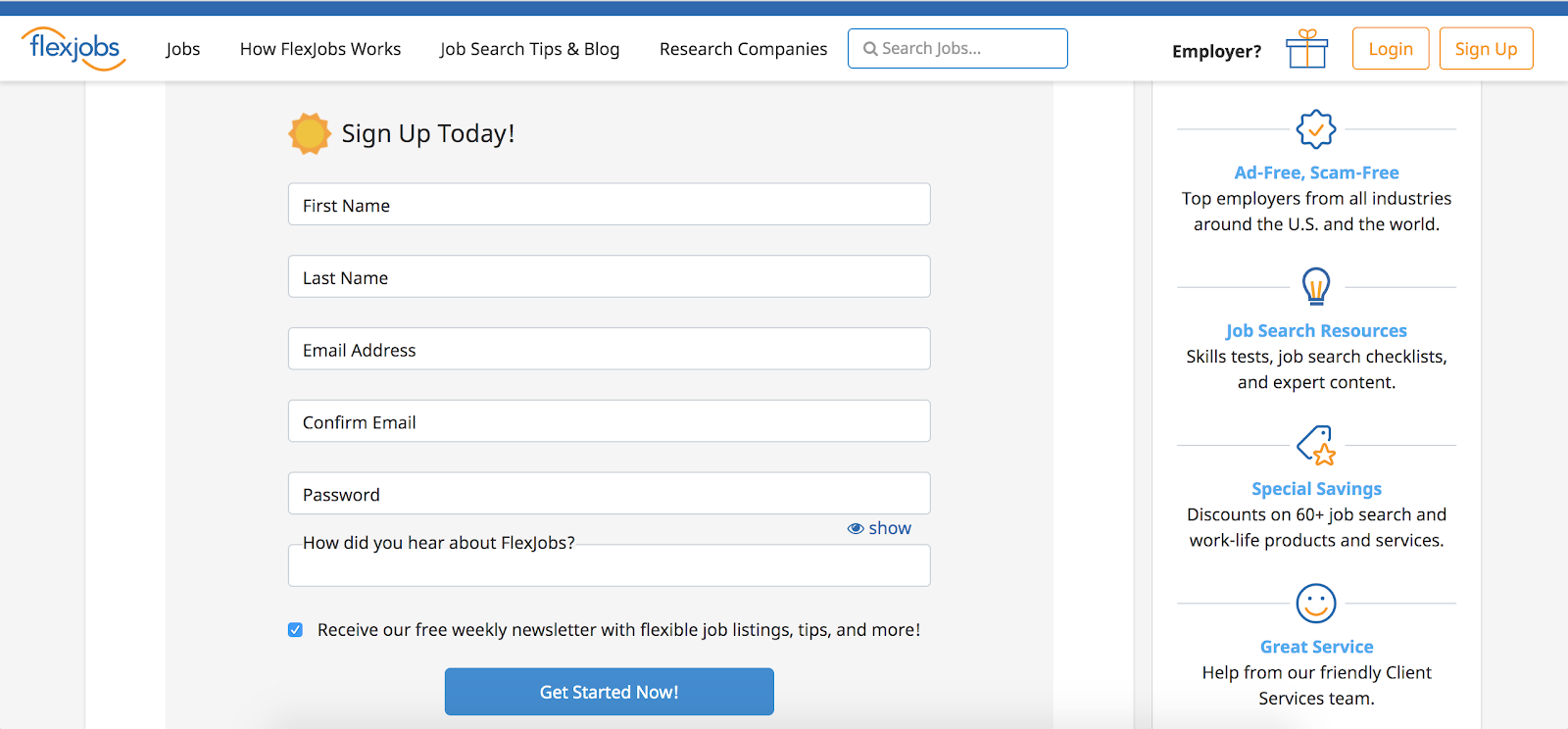
Task: Click the Login button
Action: (1390, 49)
